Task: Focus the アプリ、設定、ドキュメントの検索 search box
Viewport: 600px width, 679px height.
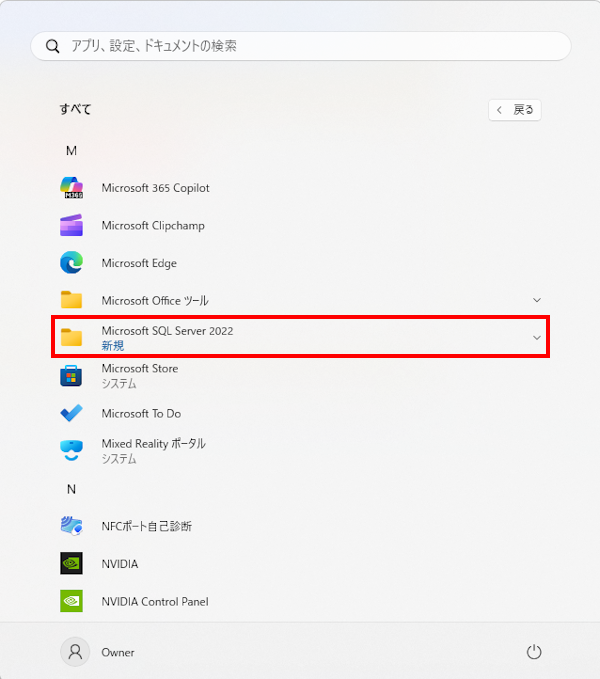Action: click(301, 46)
